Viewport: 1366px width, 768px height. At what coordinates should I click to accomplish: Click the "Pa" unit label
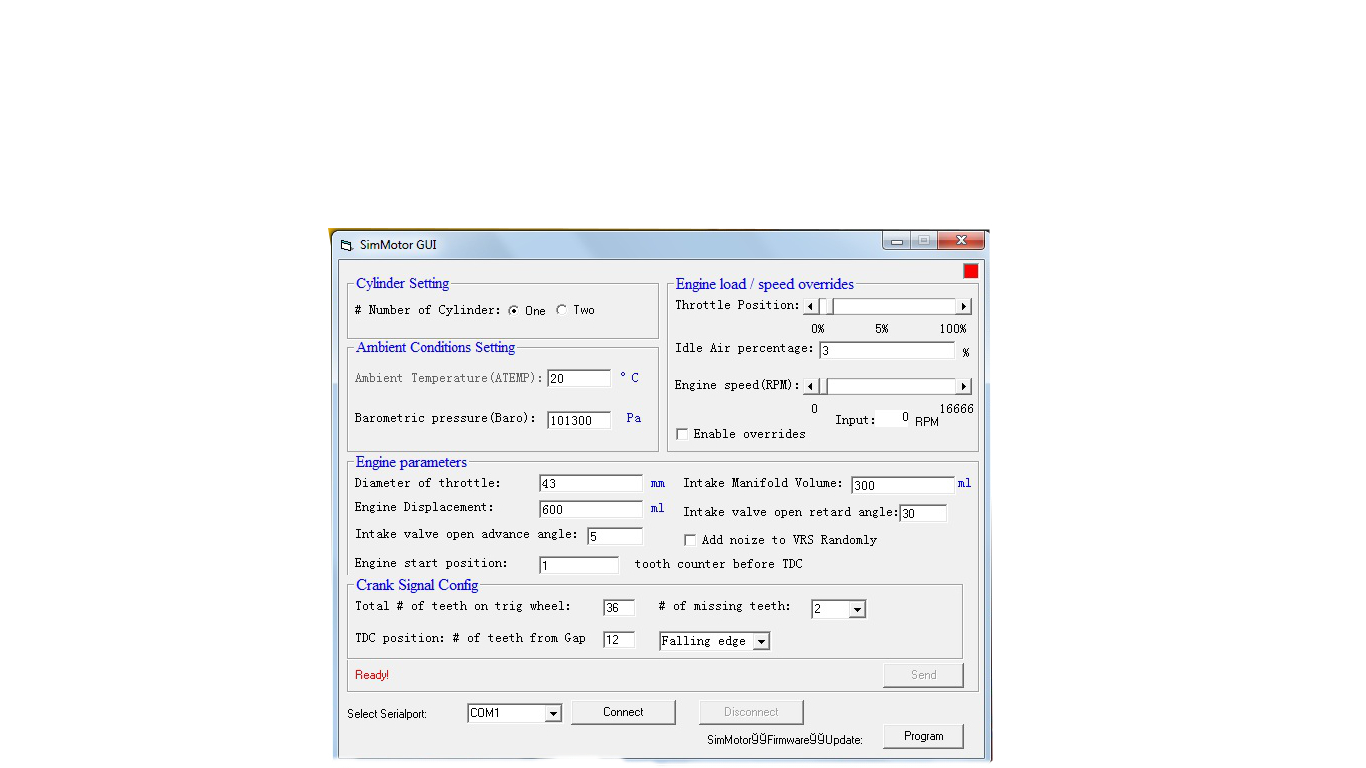[x=634, y=418]
